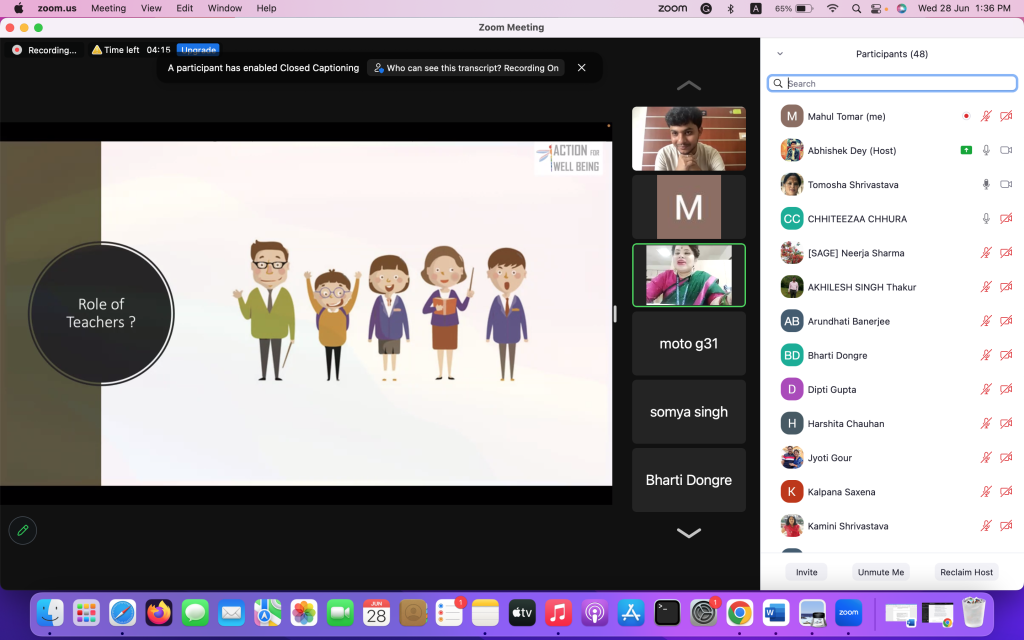Screen dimensions: 1024x640
Task: Click Abhishek Dey's green screen-share icon
Action: pyautogui.click(x=965, y=150)
